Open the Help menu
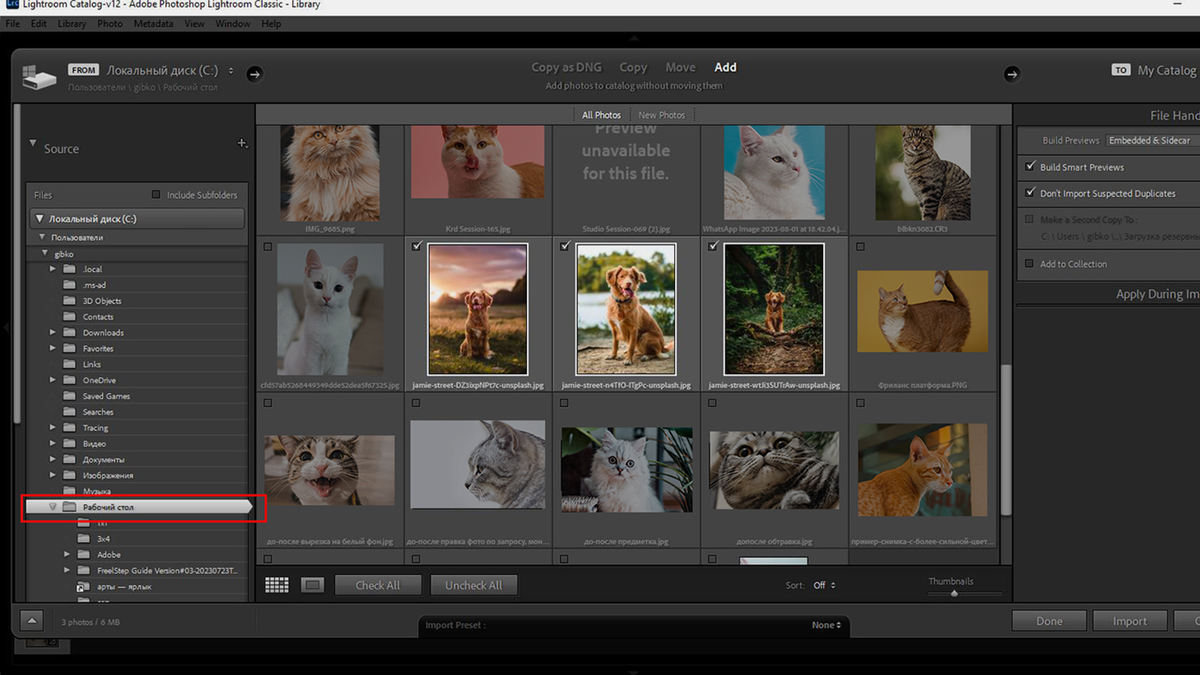The width and height of the screenshot is (1200, 675). click(271, 23)
